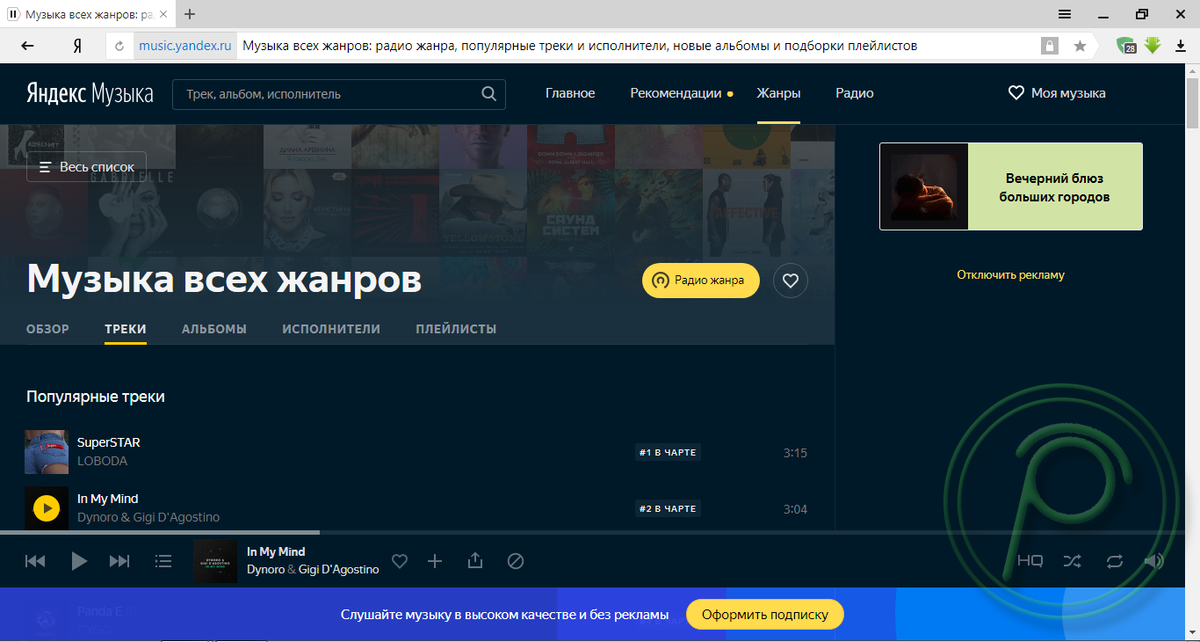Open the Радио navigation item
The image size is (1200, 642).
855,93
